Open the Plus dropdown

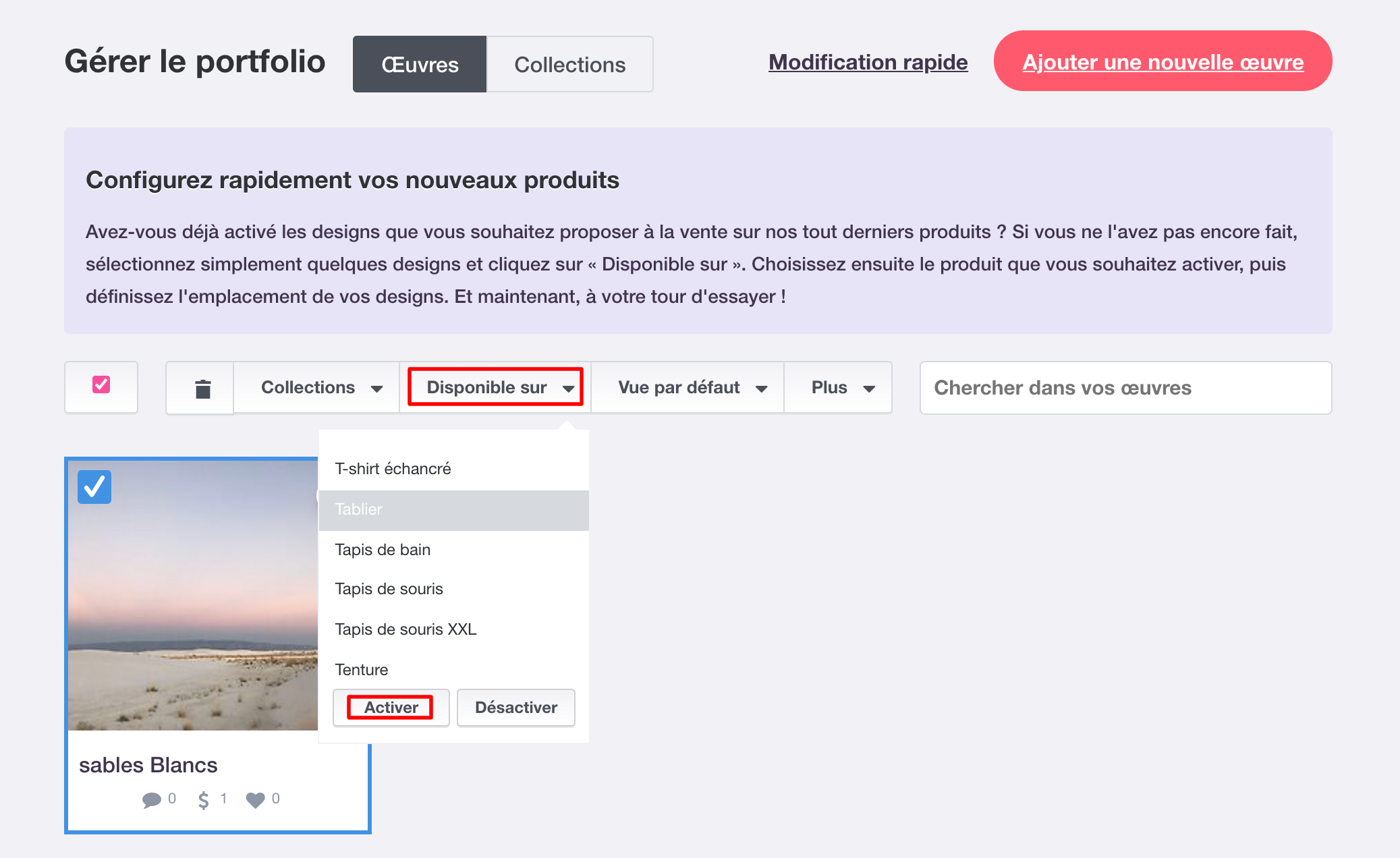(x=837, y=387)
